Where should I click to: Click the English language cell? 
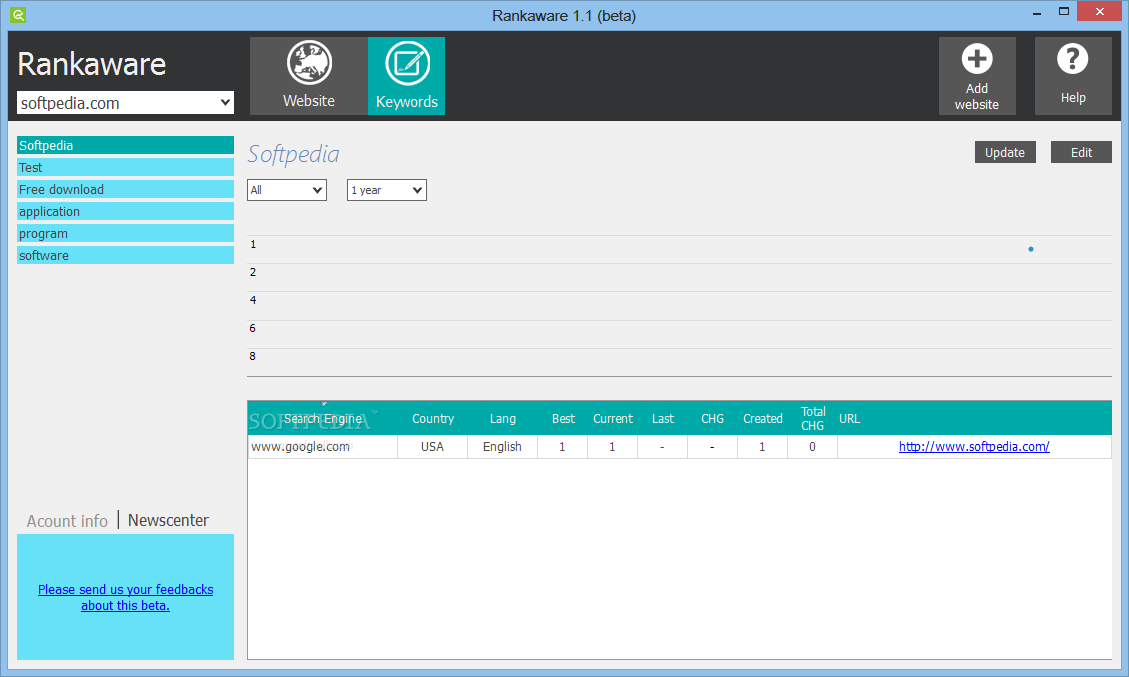pyautogui.click(x=502, y=447)
